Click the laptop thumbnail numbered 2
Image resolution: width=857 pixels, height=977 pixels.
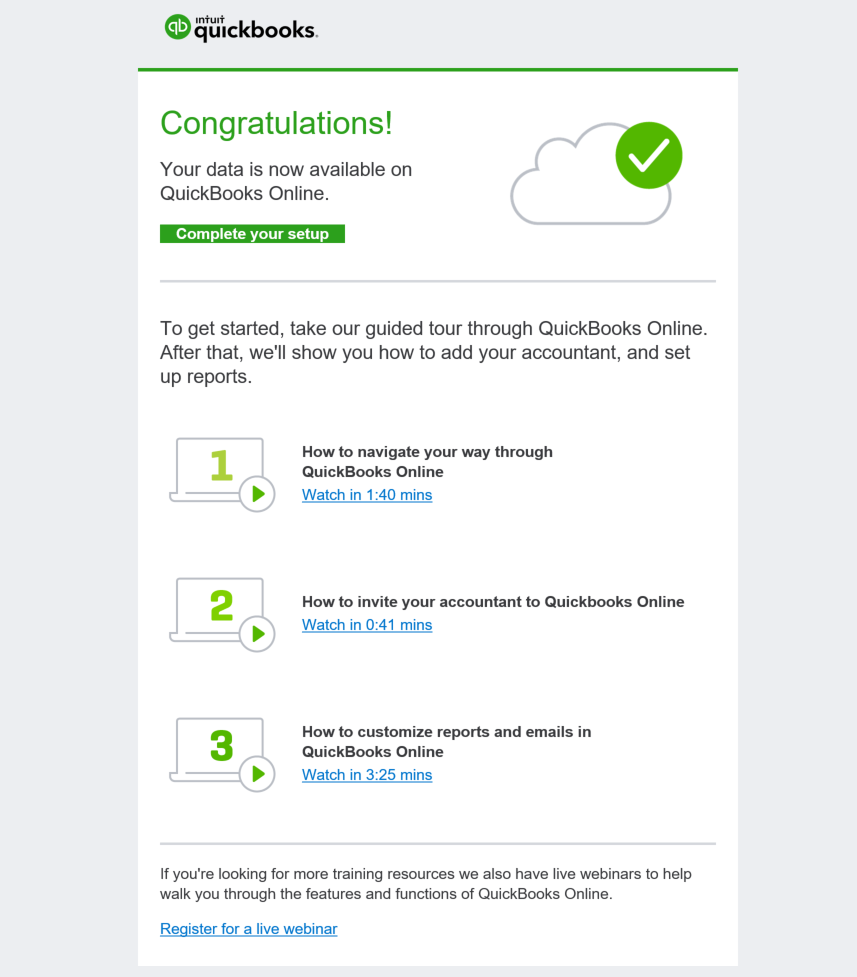[219, 608]
